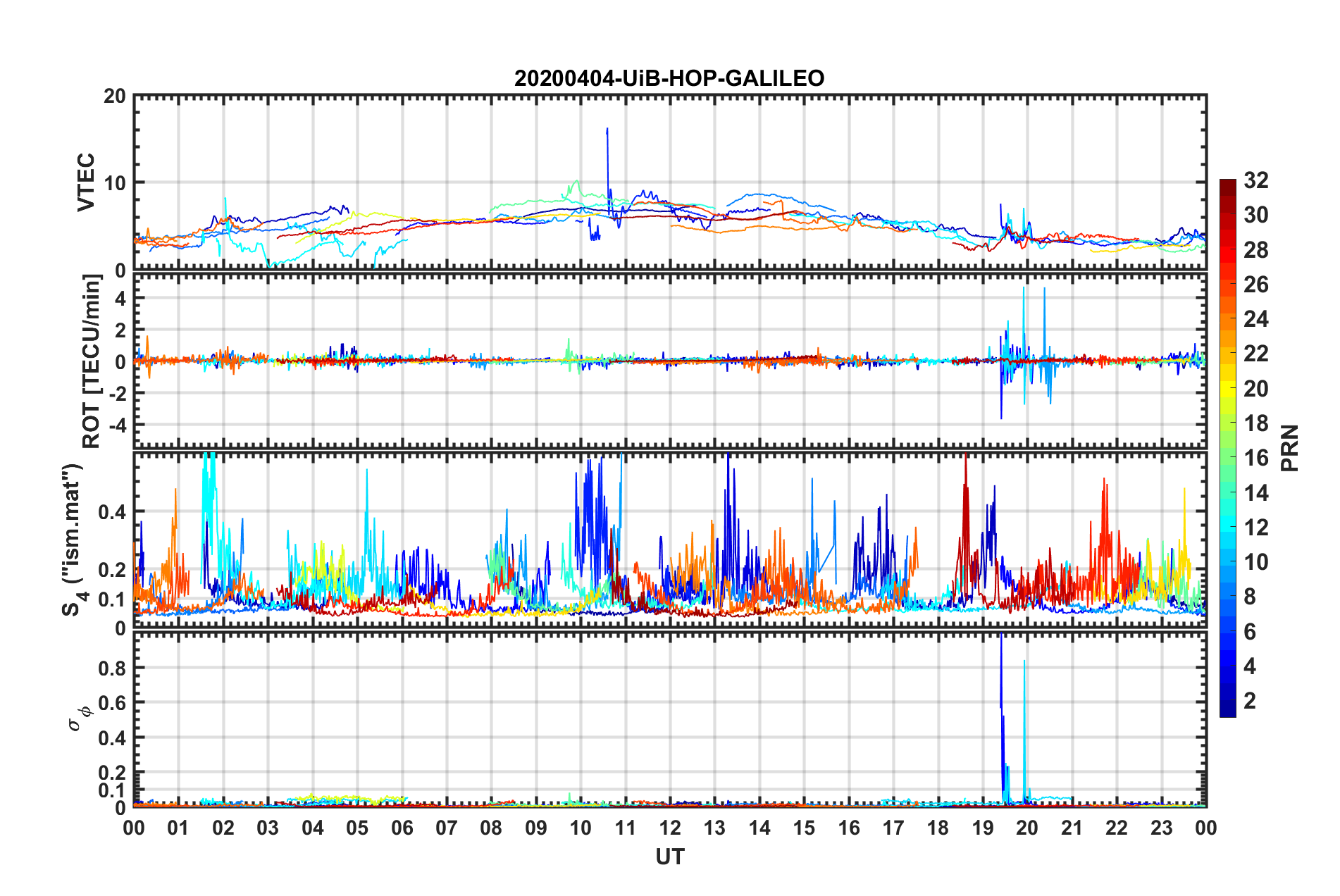This screenshot has height=896, width=1340.
Task: Click the PRN colorbar label
Action: (1290, 448)
